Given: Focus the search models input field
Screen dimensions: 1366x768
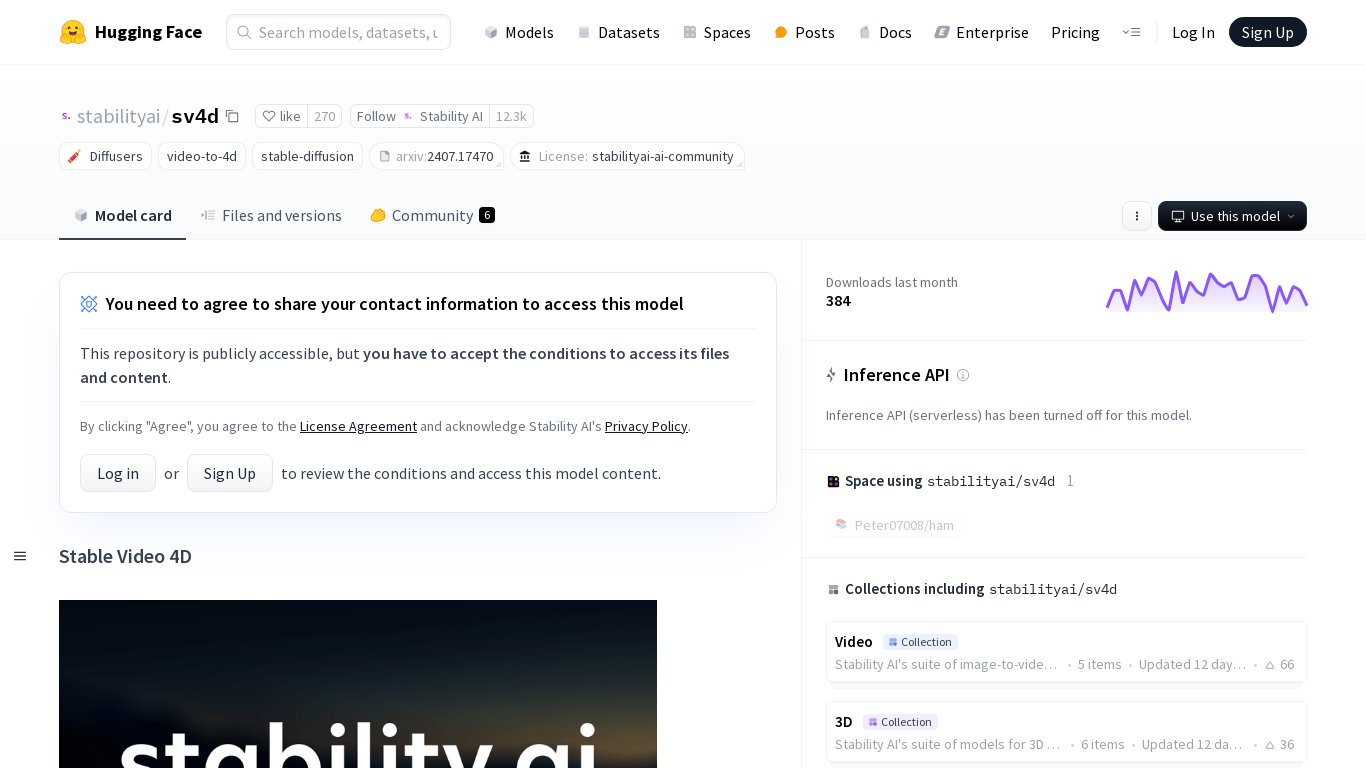Looking at the screenshot, I should (339, 32).
